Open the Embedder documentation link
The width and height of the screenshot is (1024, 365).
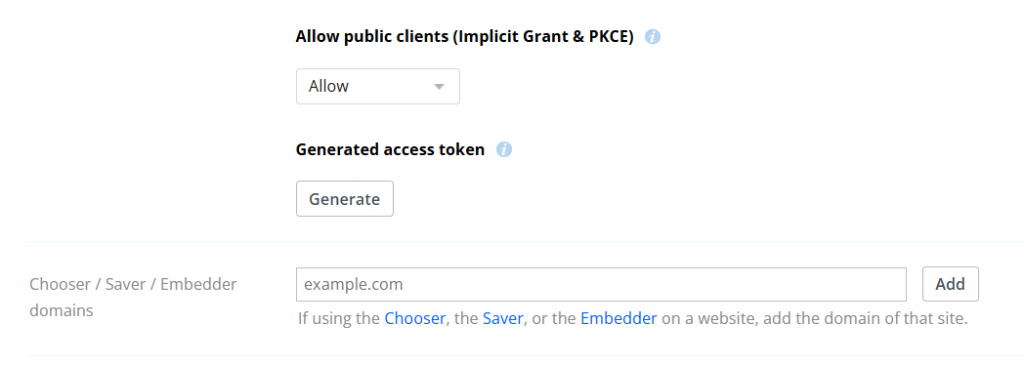[618, 319]
